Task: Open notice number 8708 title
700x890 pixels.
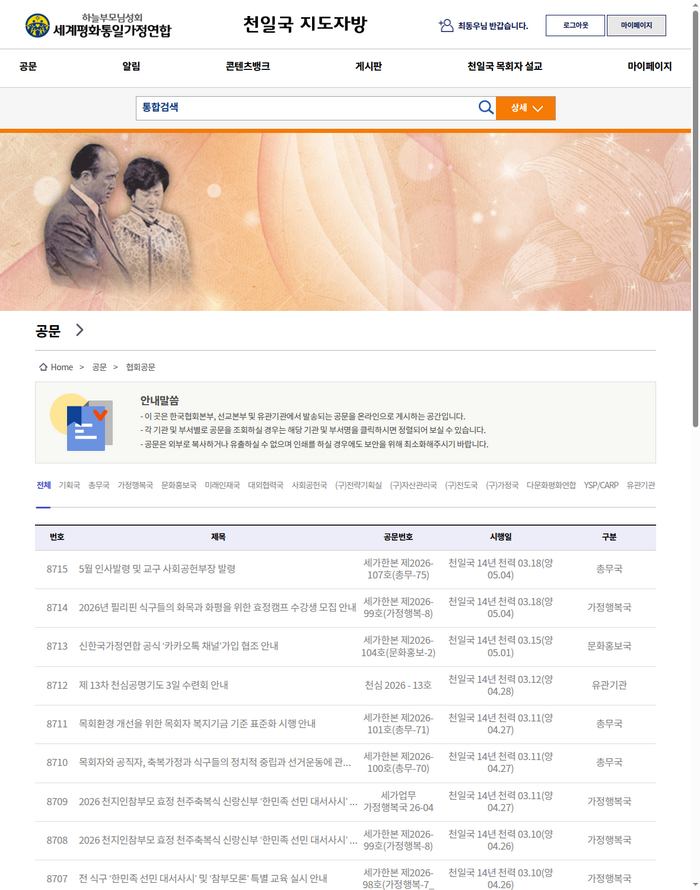Action: [218, 840]
